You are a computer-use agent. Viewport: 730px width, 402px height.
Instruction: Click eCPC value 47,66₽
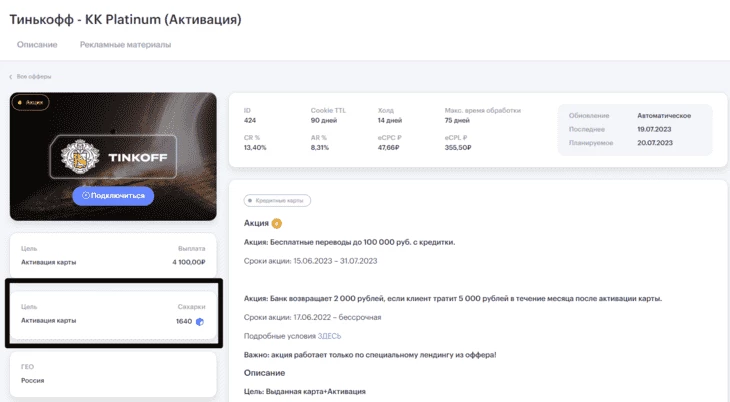tap(388, 148)
